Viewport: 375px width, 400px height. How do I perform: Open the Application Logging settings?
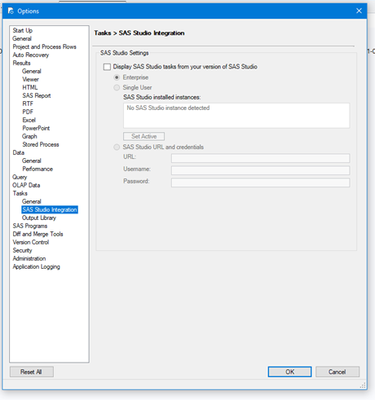pyautogui.click(x=36, y=267)
